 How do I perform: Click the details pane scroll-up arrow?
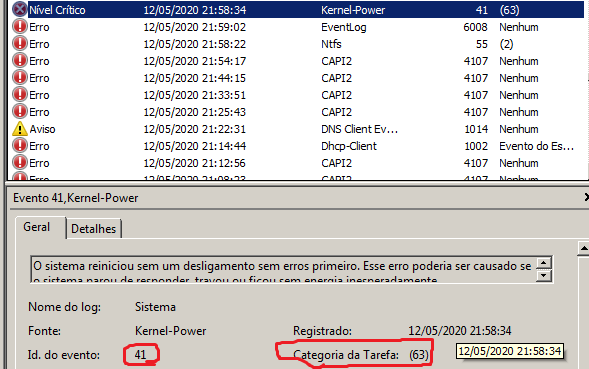tap(584, 248)
